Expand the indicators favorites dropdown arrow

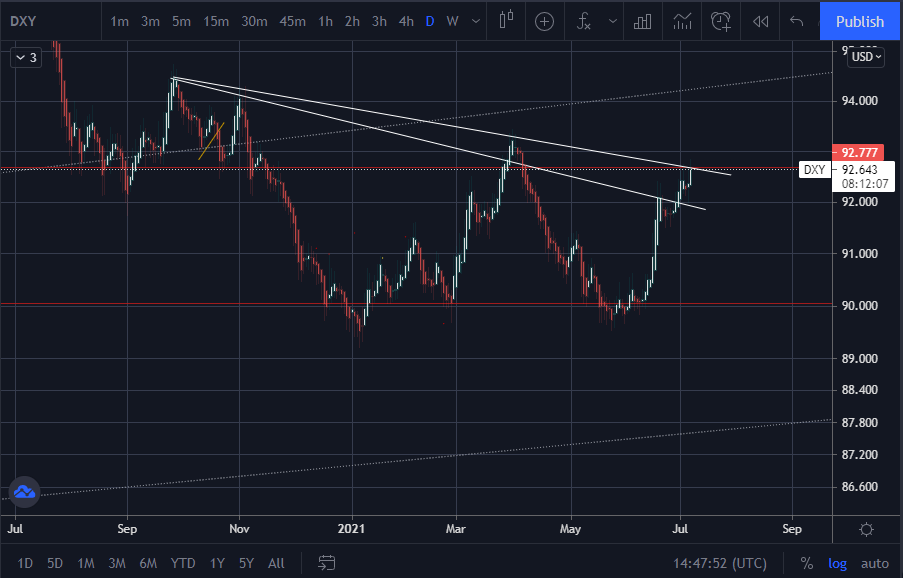click(613, 21)
